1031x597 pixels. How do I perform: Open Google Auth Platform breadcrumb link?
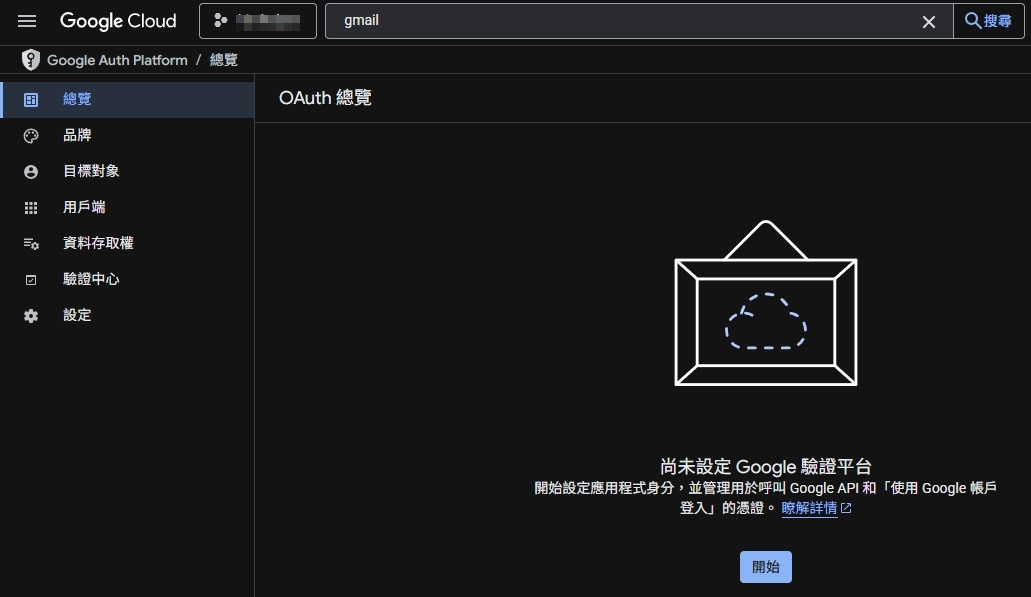coord(117,60)
